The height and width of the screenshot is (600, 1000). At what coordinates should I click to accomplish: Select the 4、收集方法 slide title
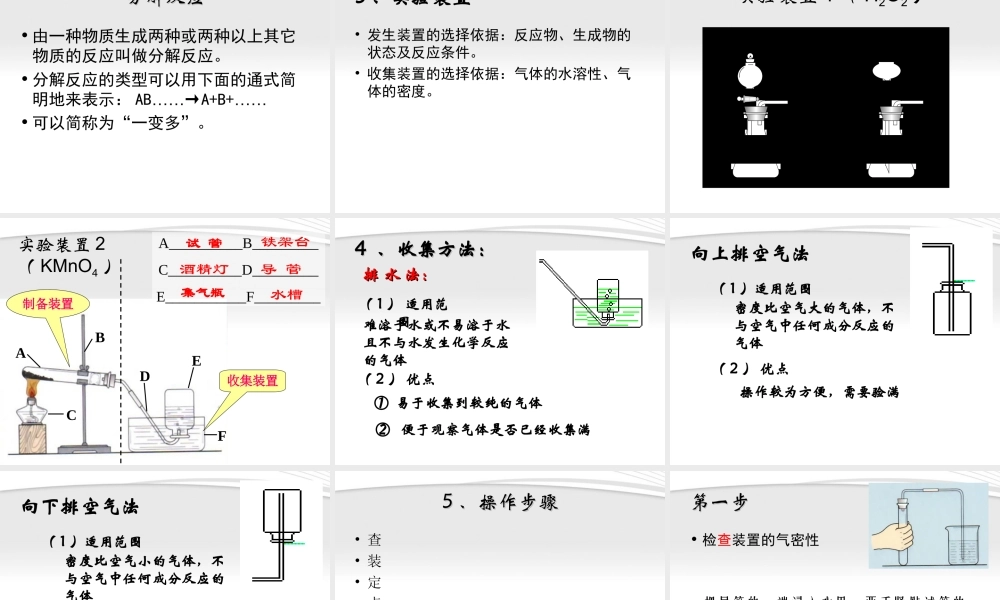tap(420, 249)
